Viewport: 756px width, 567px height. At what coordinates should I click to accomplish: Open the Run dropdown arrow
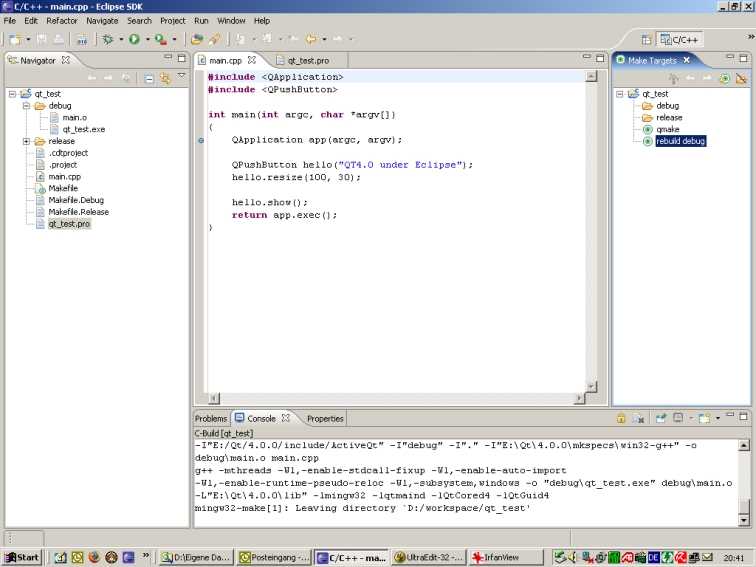pyautogui.click(x=148, y=40)
